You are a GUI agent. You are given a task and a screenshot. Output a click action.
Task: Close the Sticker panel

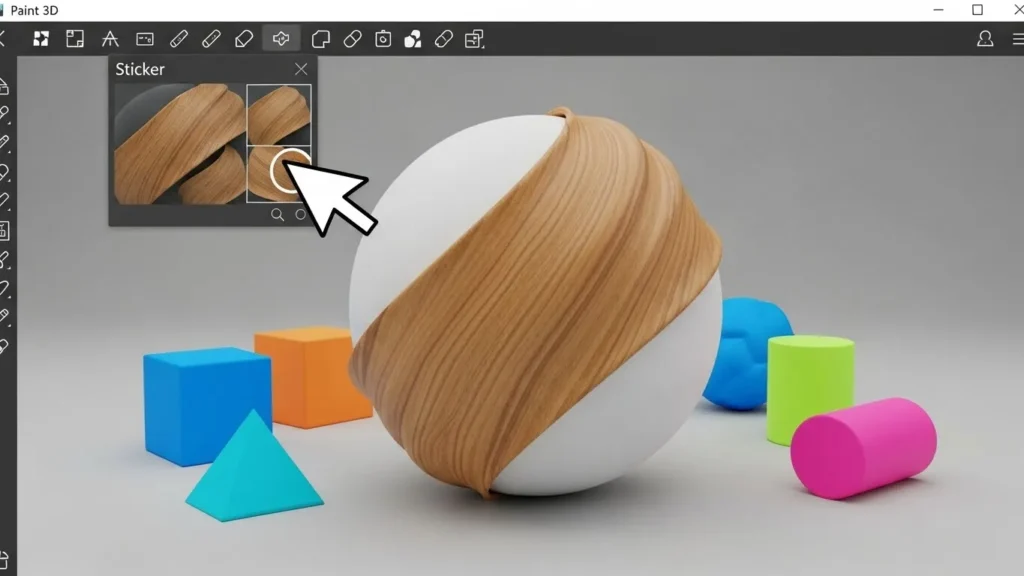(302, 69)
